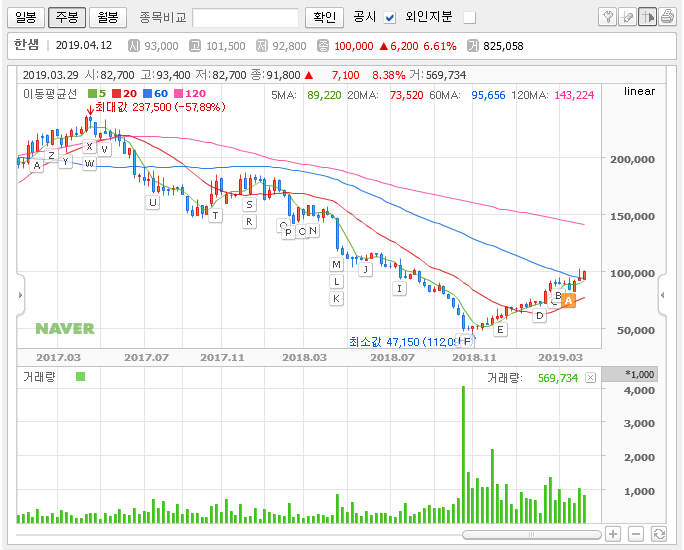
Task: Open the orange A disclosure marker
Action: pyautogui.click(x=568, y=300)
